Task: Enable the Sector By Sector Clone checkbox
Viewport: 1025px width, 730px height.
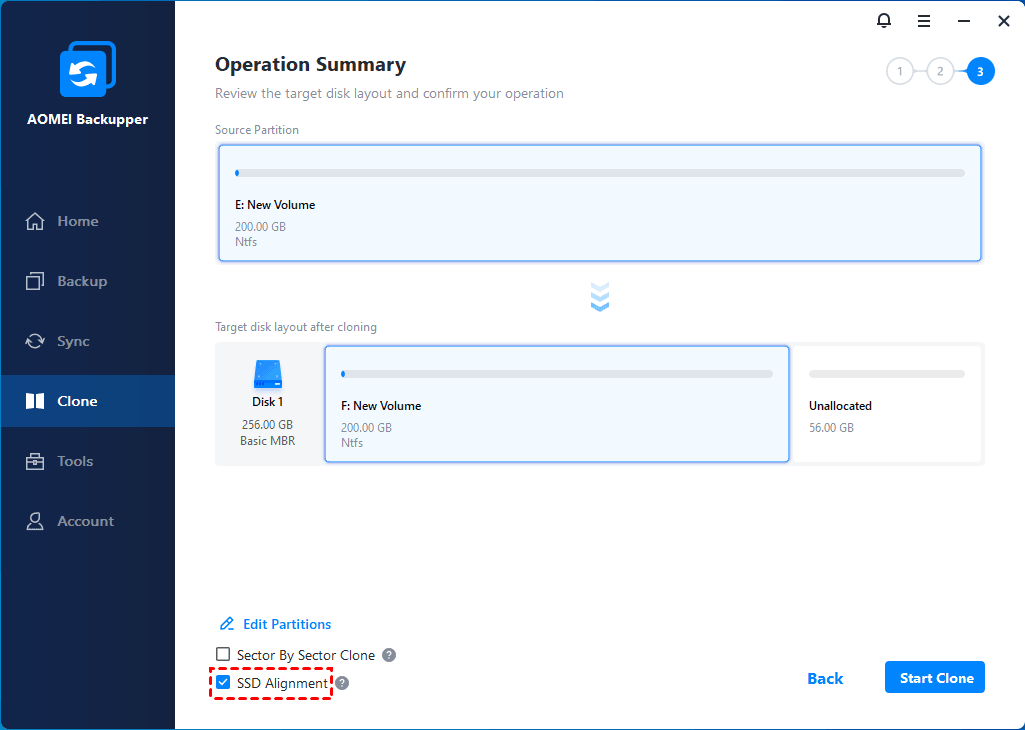Action: point(223,655)
